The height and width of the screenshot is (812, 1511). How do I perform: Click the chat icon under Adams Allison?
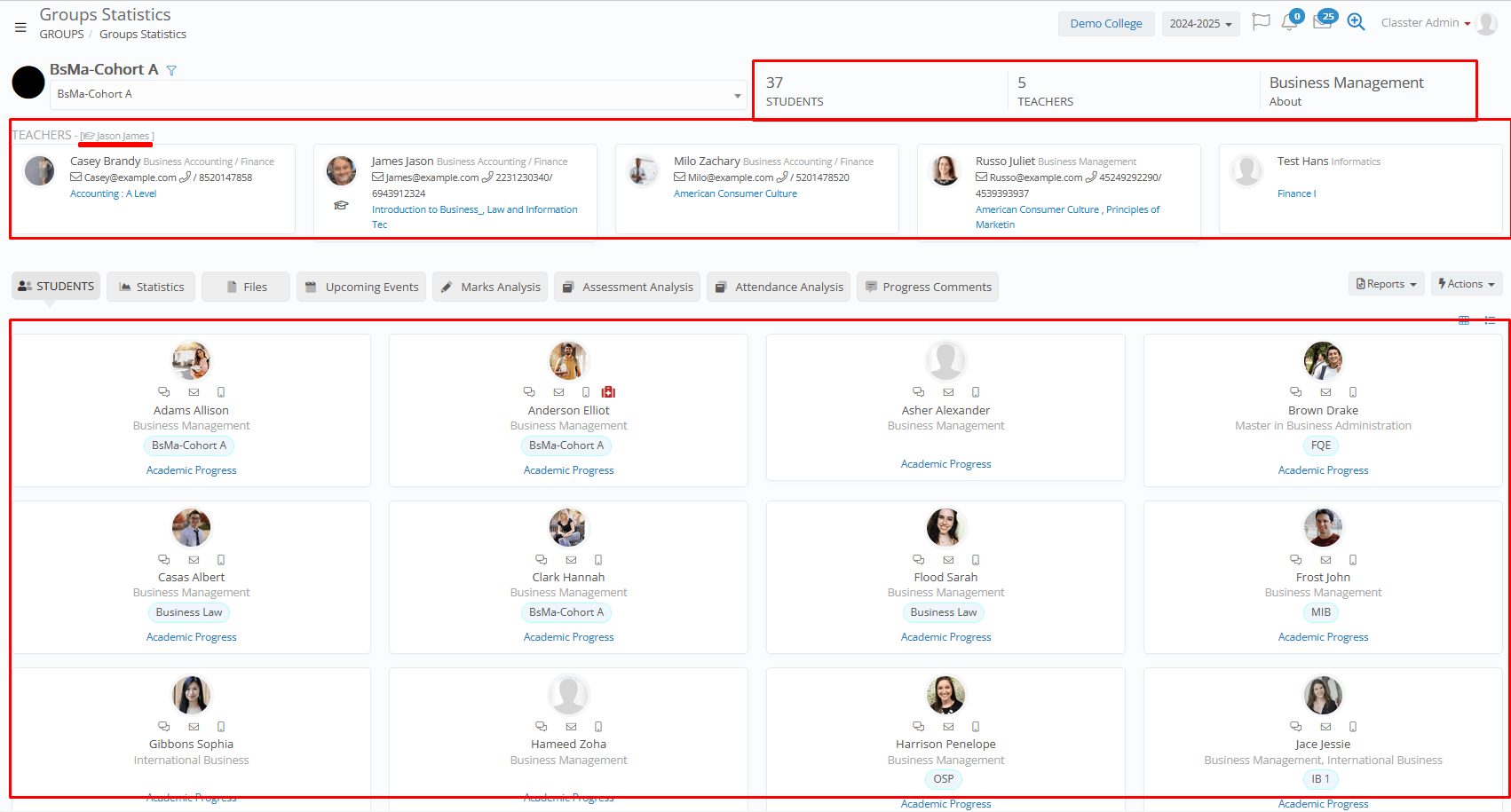pyautogui.click(x=163, y=392)
